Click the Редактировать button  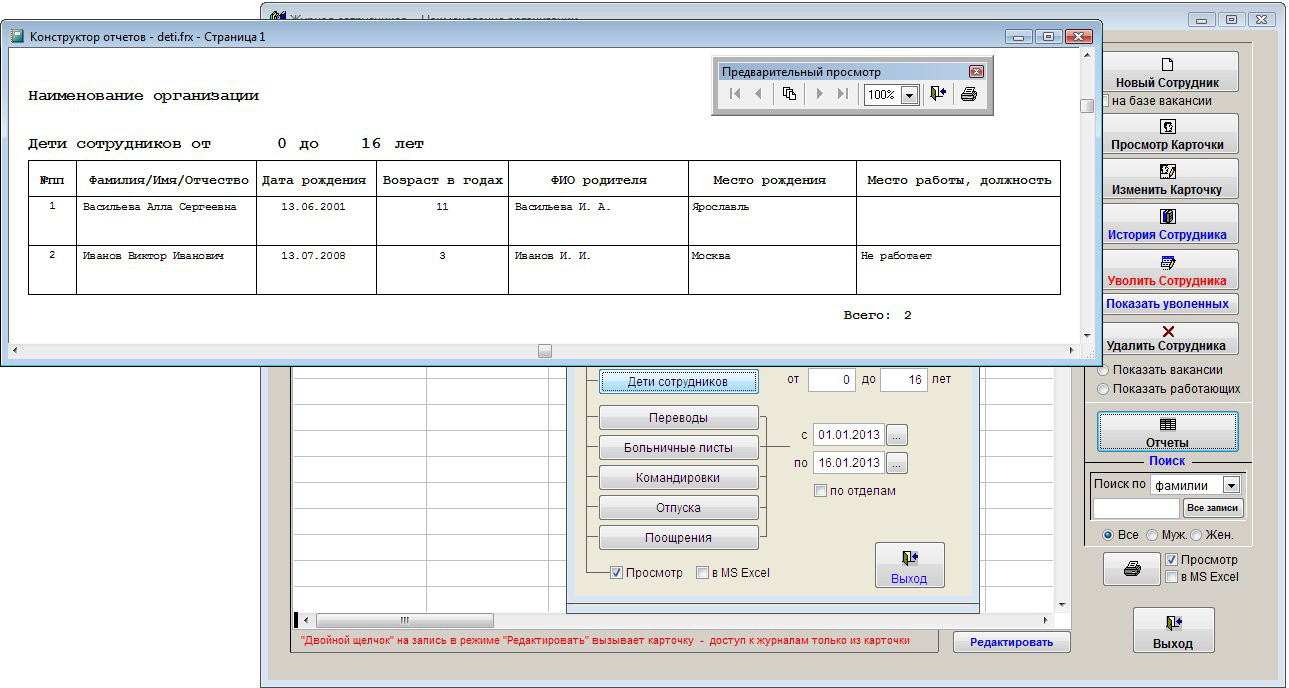[1010, 643]
